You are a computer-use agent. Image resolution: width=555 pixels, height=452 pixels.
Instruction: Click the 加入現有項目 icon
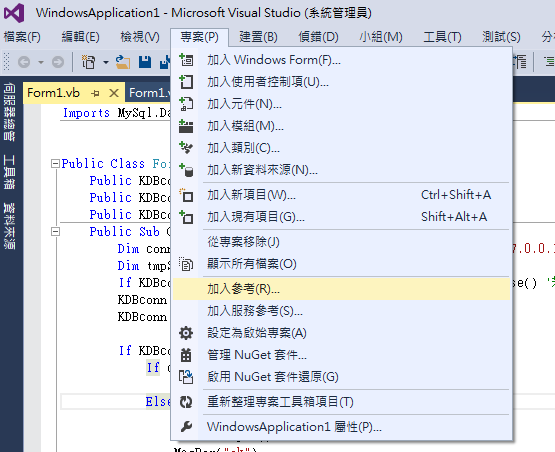[186, 217]
